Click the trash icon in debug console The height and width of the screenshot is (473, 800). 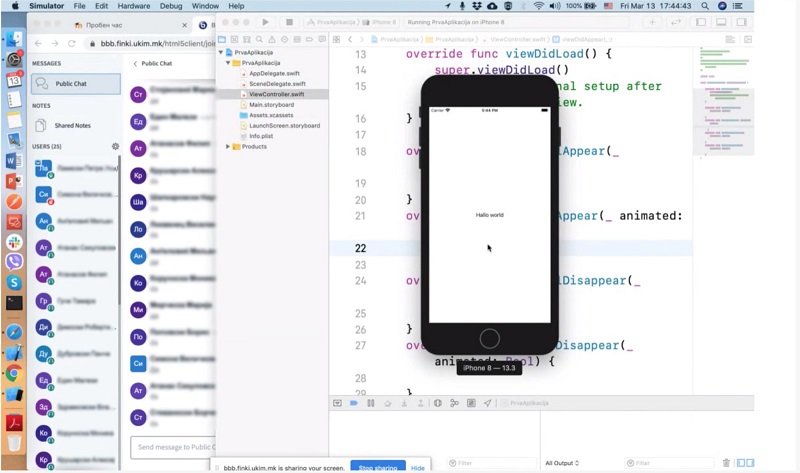click(727, 463)
